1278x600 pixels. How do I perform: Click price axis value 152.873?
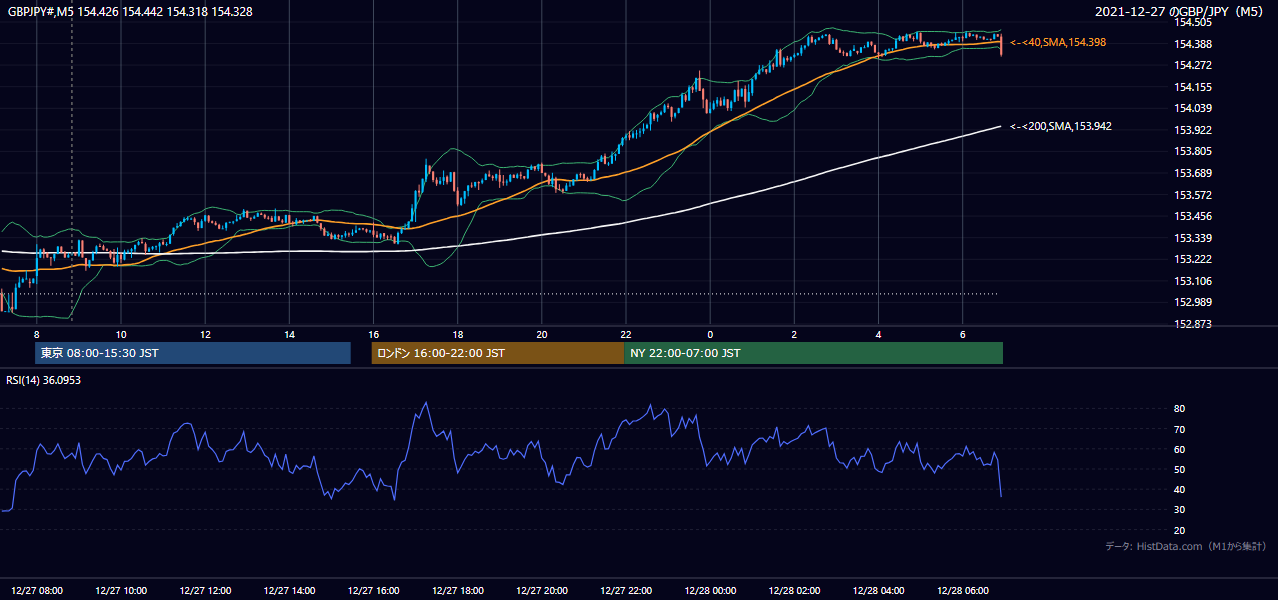(1192, 324)
